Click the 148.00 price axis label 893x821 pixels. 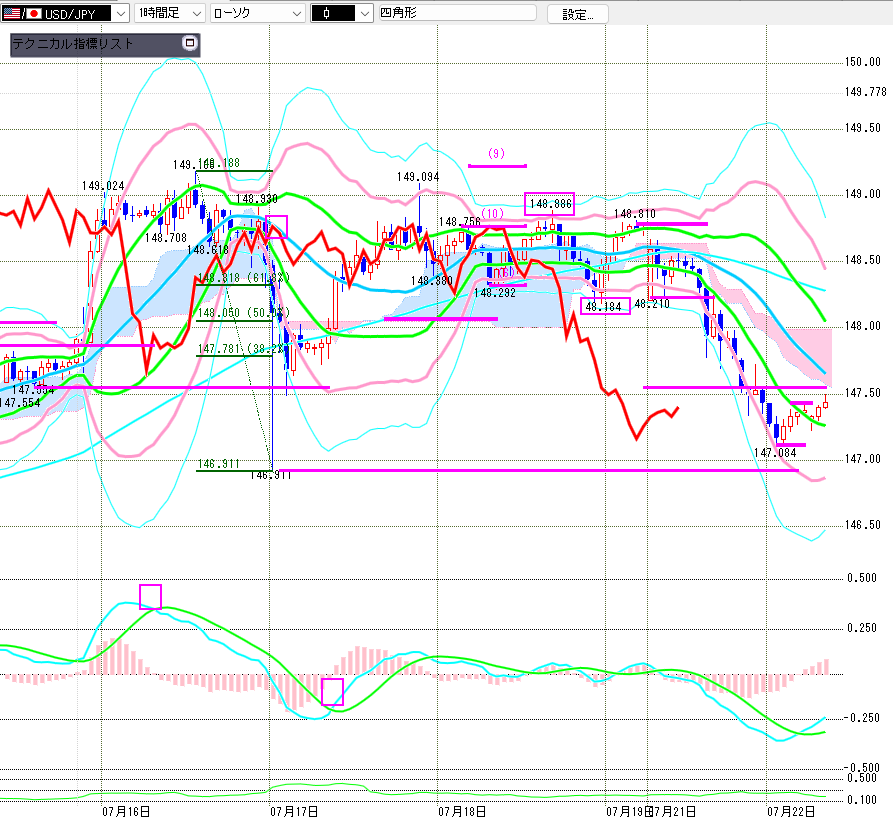(862, 326)
